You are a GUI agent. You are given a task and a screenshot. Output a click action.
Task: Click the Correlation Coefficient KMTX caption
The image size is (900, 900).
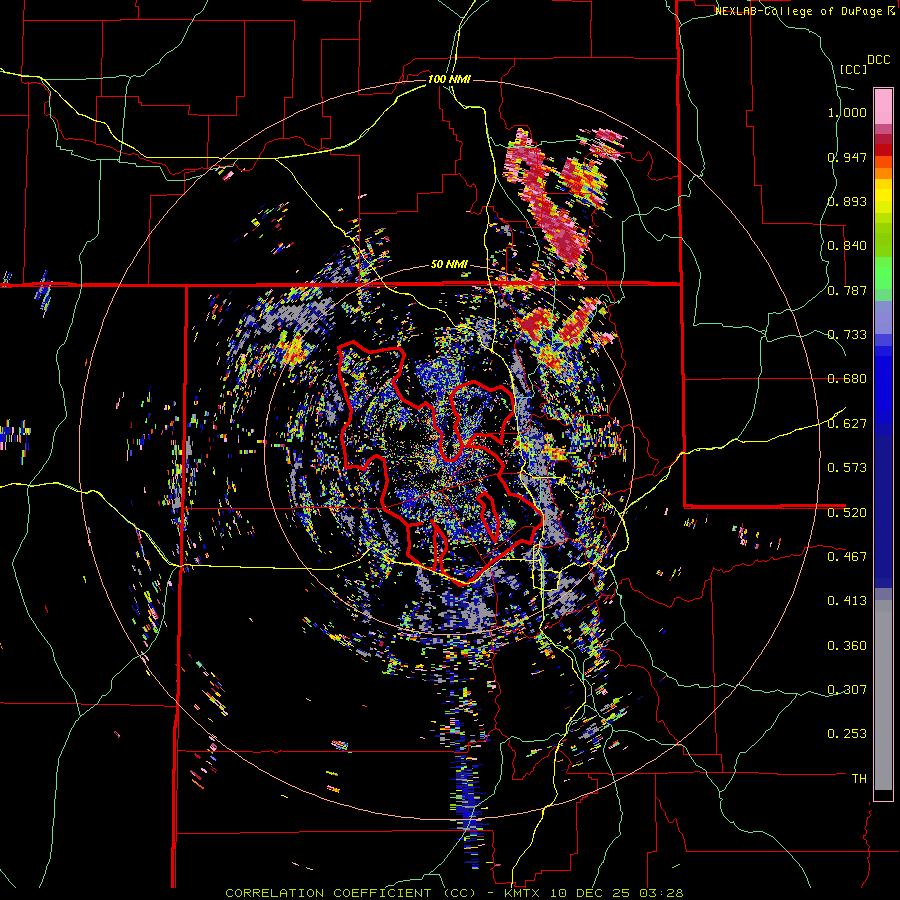point(454,893)
